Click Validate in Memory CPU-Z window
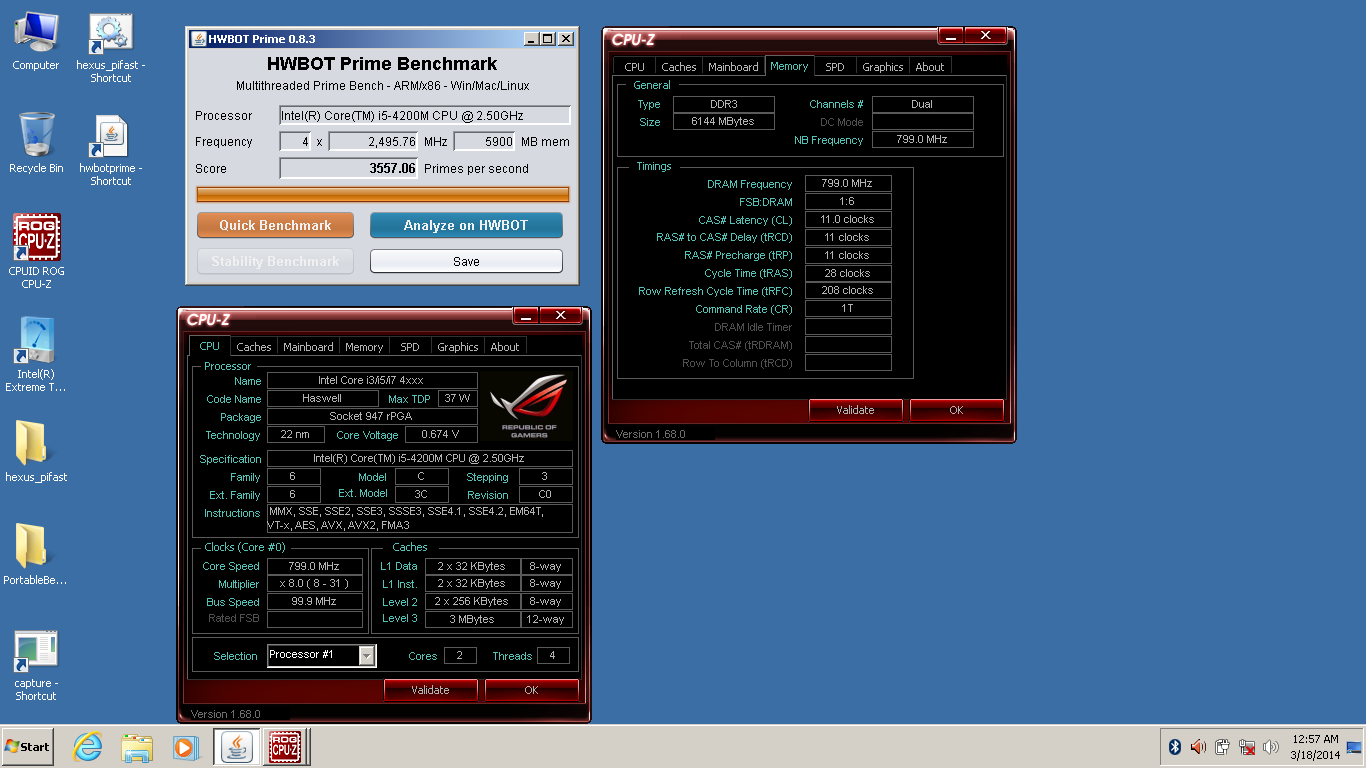 click(855, 410)
